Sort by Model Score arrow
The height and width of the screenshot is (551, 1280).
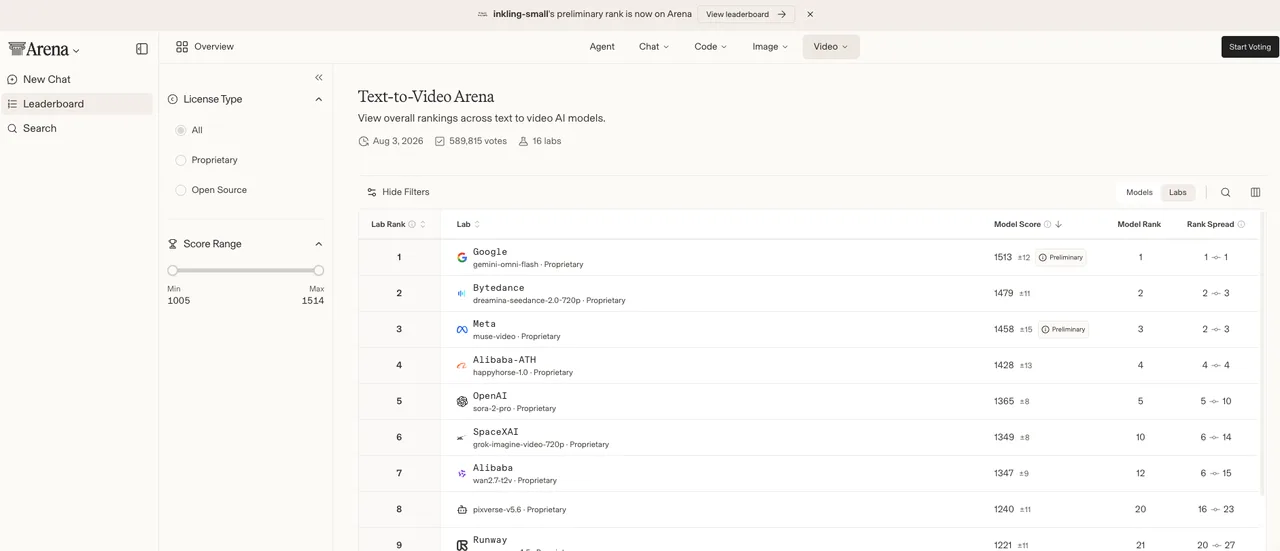(x=1059, y=224)
